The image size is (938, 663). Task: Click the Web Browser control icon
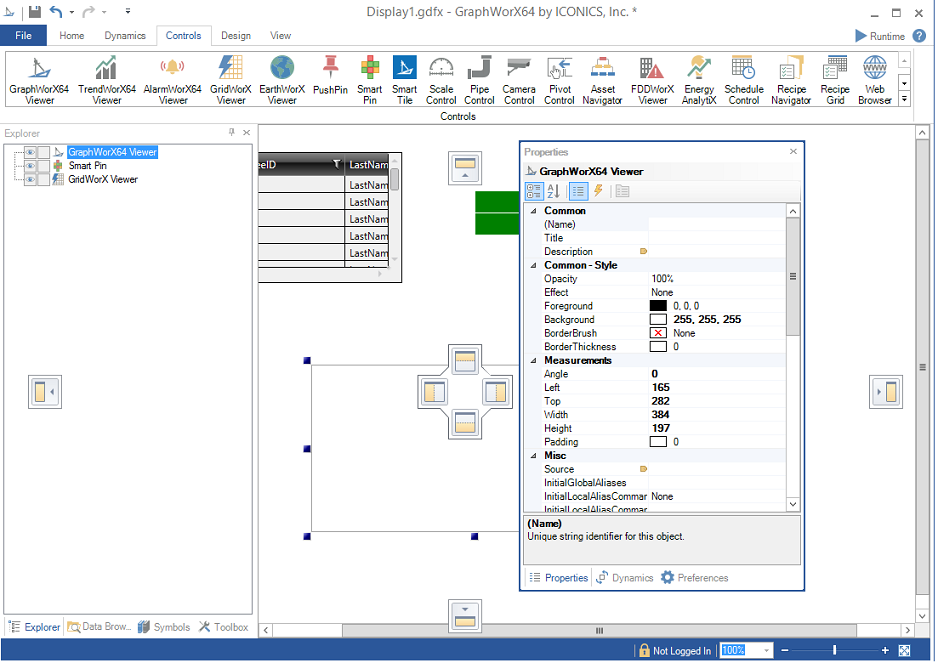tap(875, 80)
